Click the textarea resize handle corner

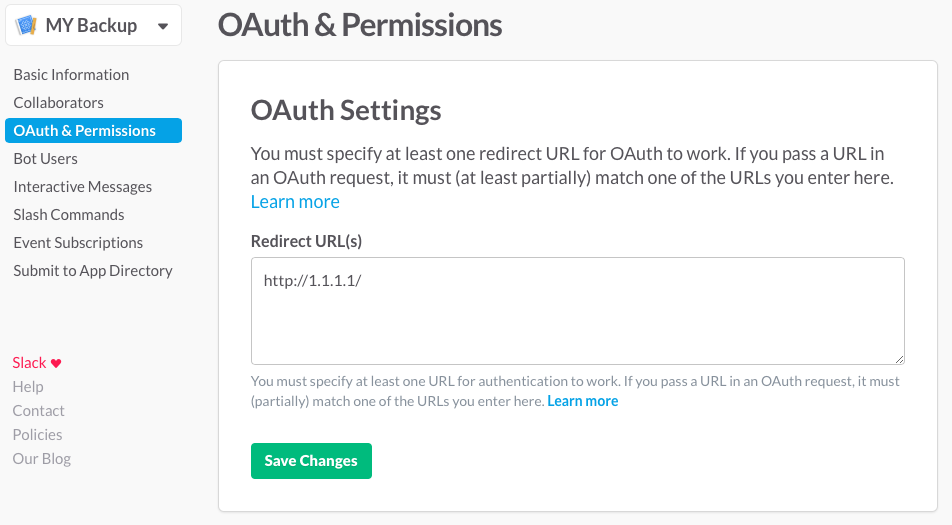(899, 358)
